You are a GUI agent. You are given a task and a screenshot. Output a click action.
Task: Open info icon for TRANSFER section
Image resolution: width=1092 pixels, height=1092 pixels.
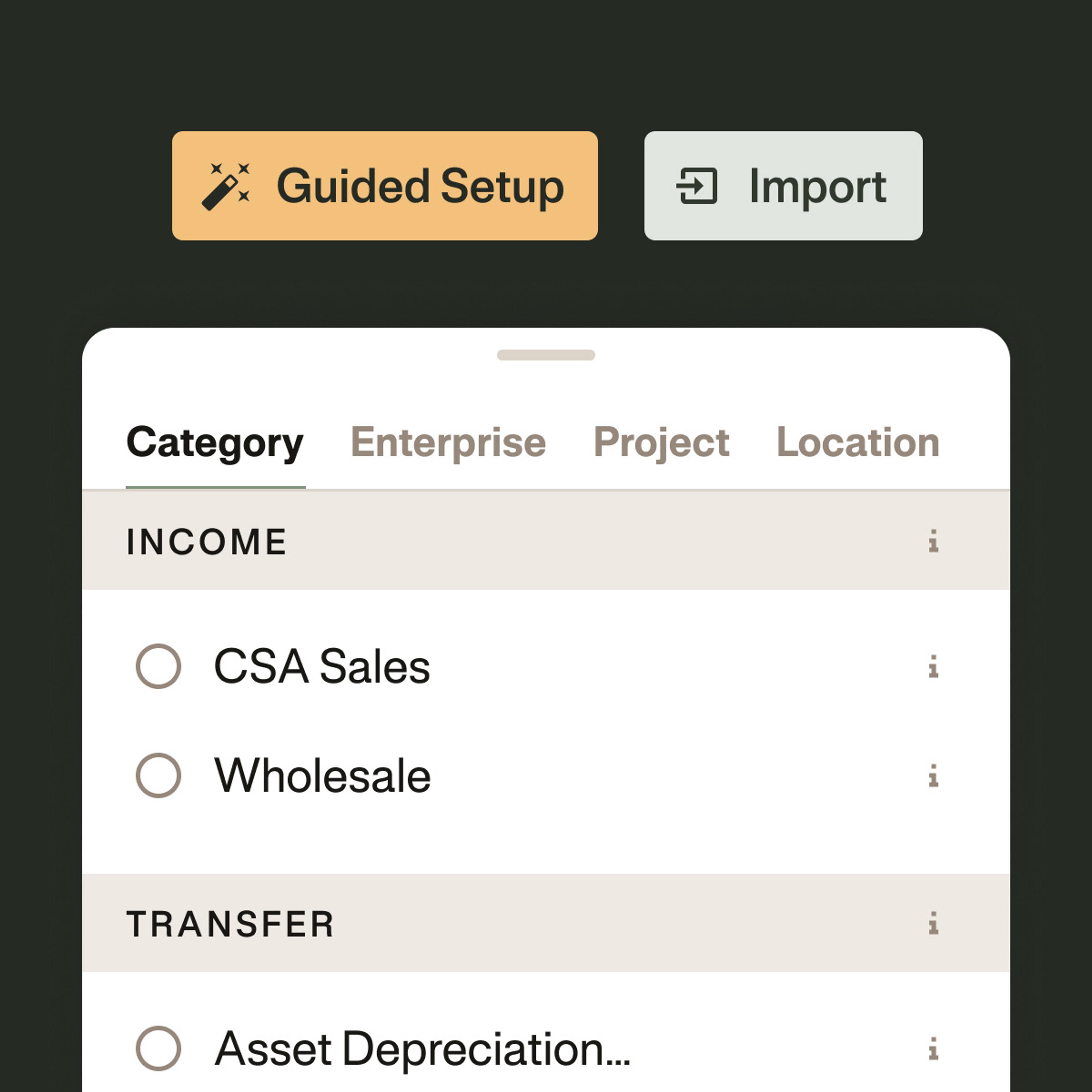click(934, 924)
